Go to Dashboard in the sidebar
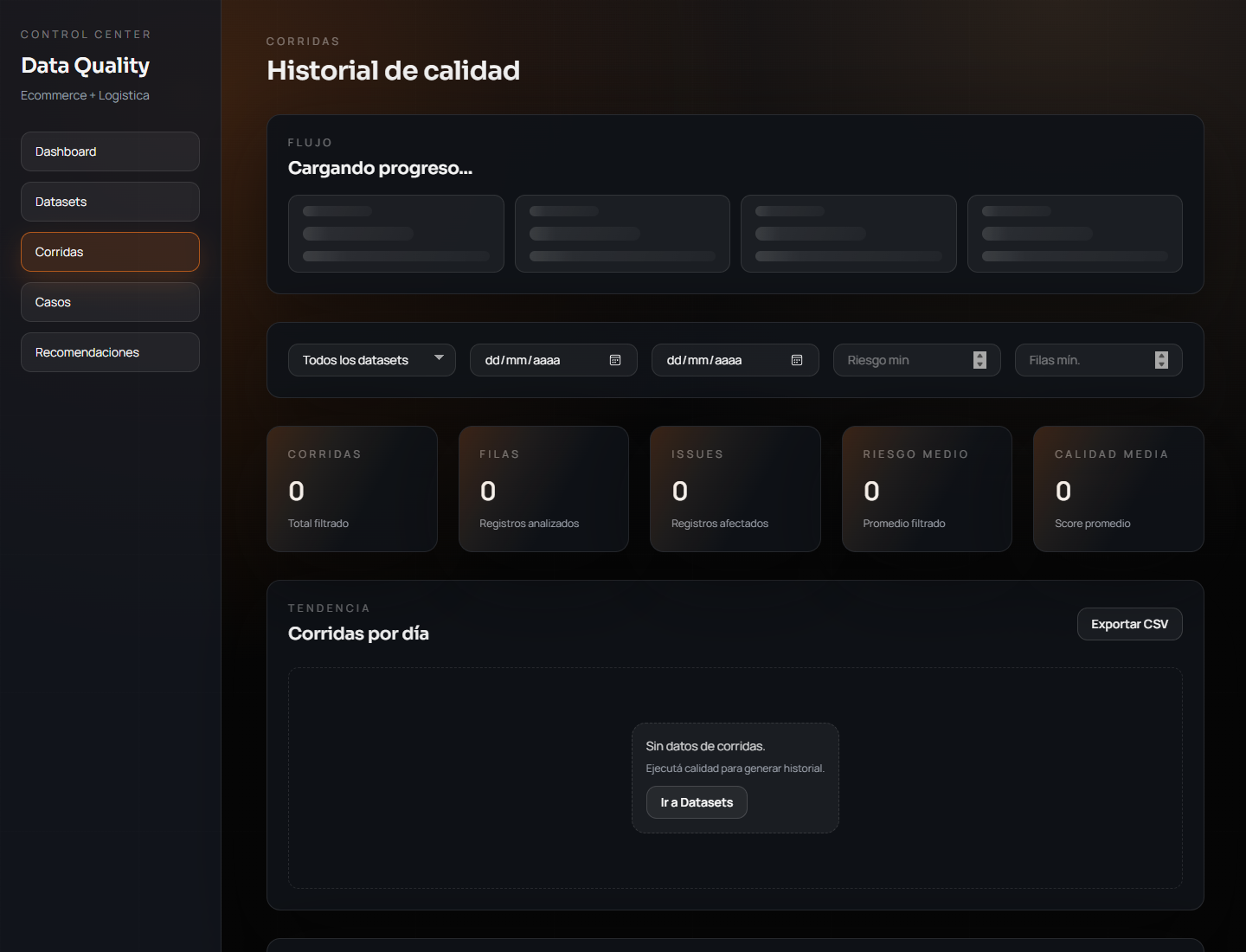 point(110,151)
